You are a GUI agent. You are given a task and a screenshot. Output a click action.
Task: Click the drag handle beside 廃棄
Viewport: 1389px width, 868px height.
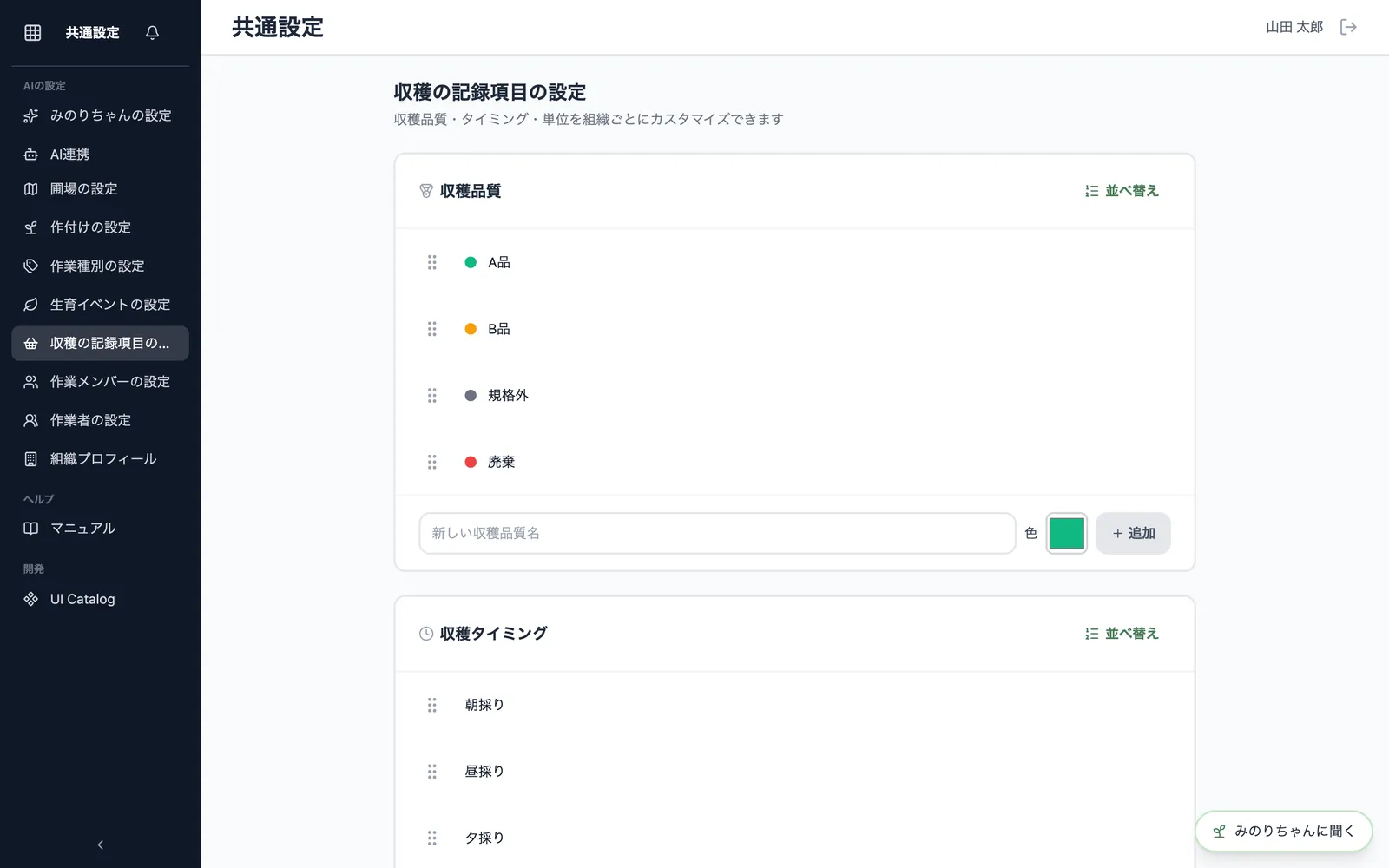[x=432, y=462]
